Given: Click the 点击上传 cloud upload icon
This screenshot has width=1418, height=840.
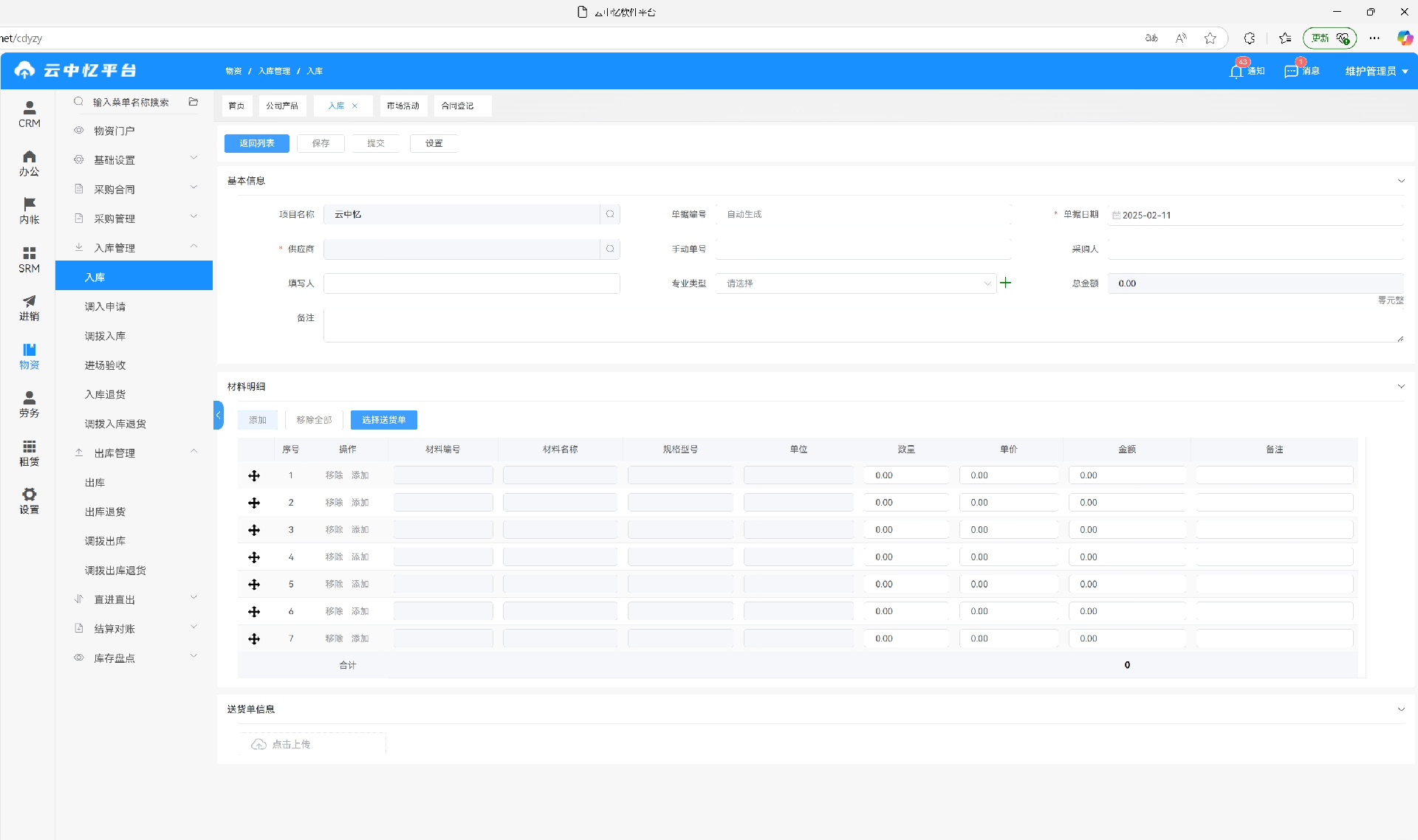Looking at the screenshot, I should coord(258,744).
